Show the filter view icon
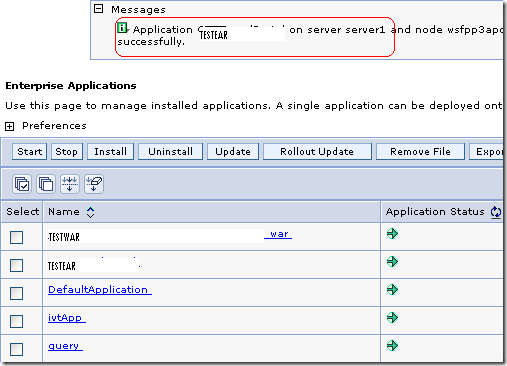507x366 pixels. point(70,184)
